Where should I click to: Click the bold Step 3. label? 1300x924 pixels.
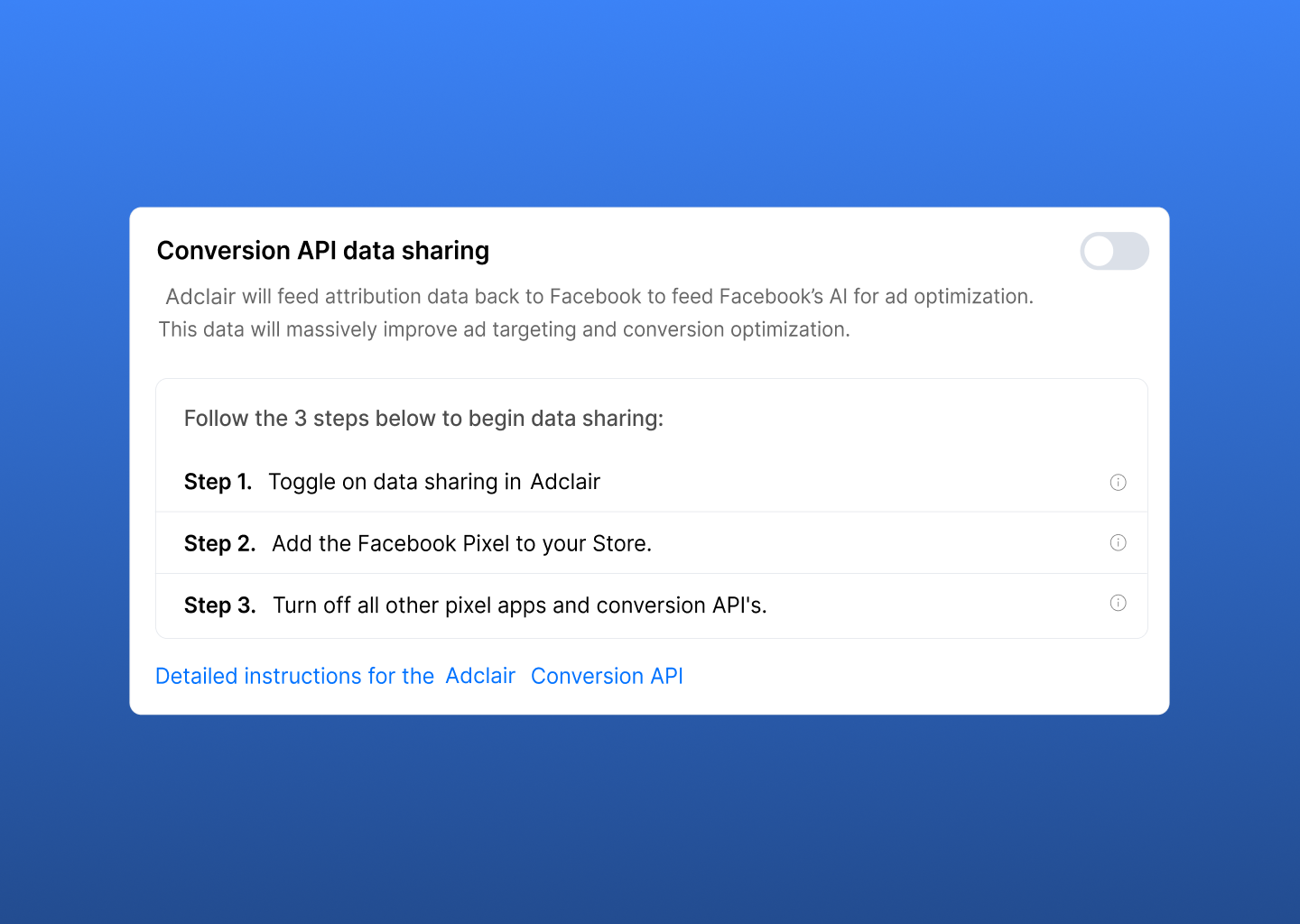coord(219,605)
